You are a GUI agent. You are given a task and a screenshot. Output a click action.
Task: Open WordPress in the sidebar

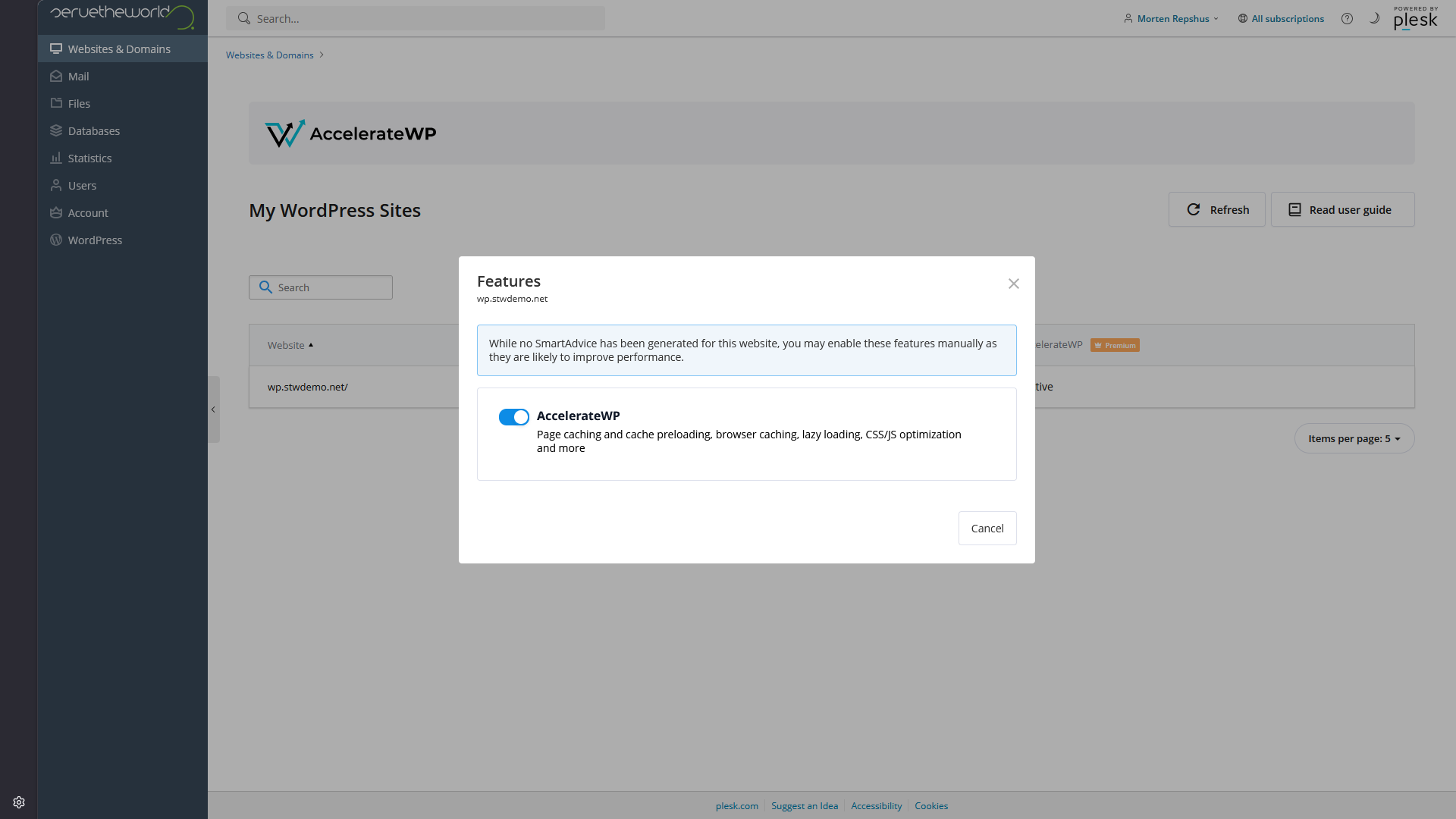pos(123,240)
